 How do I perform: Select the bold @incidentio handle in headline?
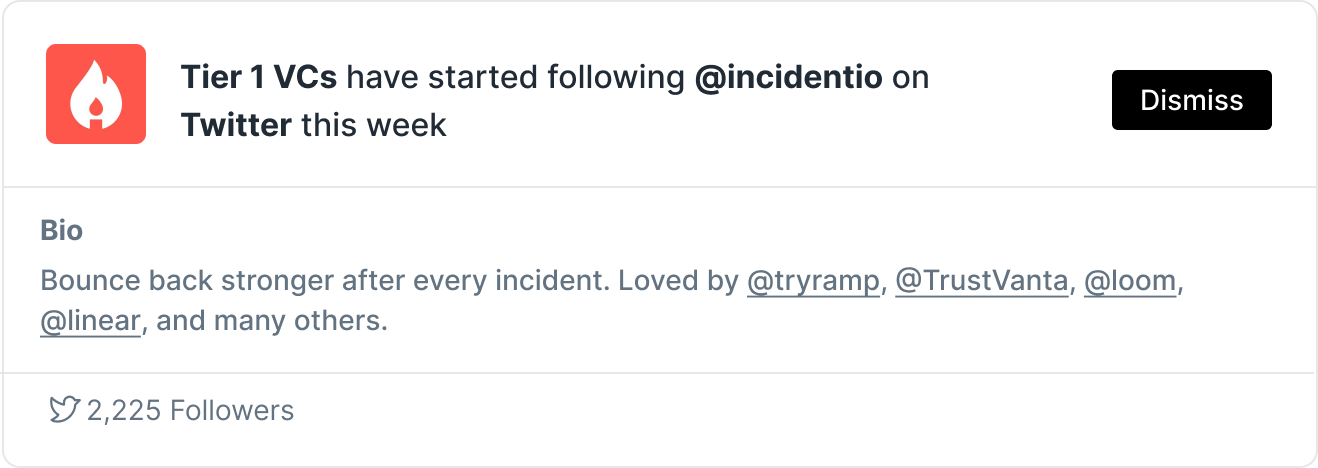point(789,77)
